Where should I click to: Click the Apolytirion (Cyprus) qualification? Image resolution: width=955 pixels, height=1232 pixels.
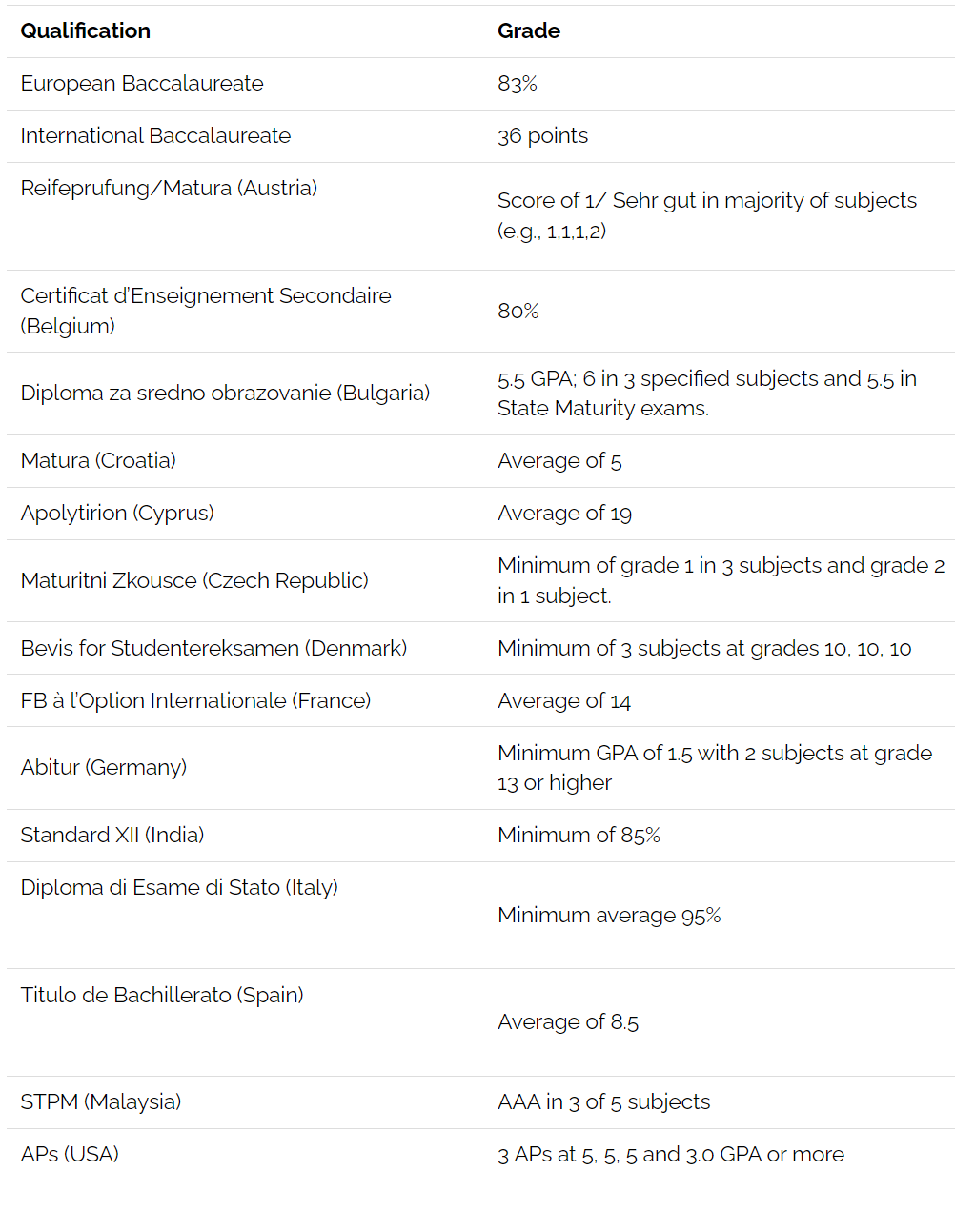(117, 514)
